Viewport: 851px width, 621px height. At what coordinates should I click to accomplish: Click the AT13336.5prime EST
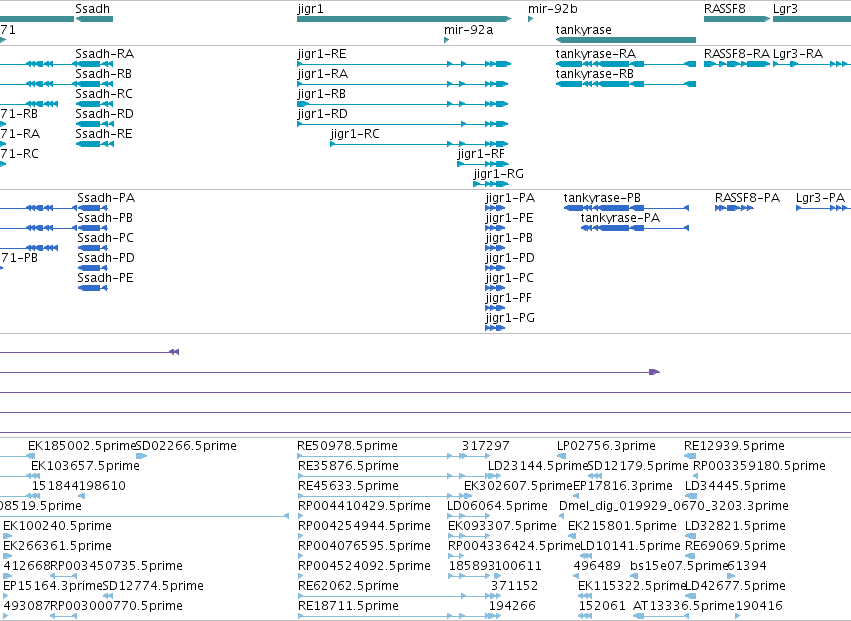point(662,616)
